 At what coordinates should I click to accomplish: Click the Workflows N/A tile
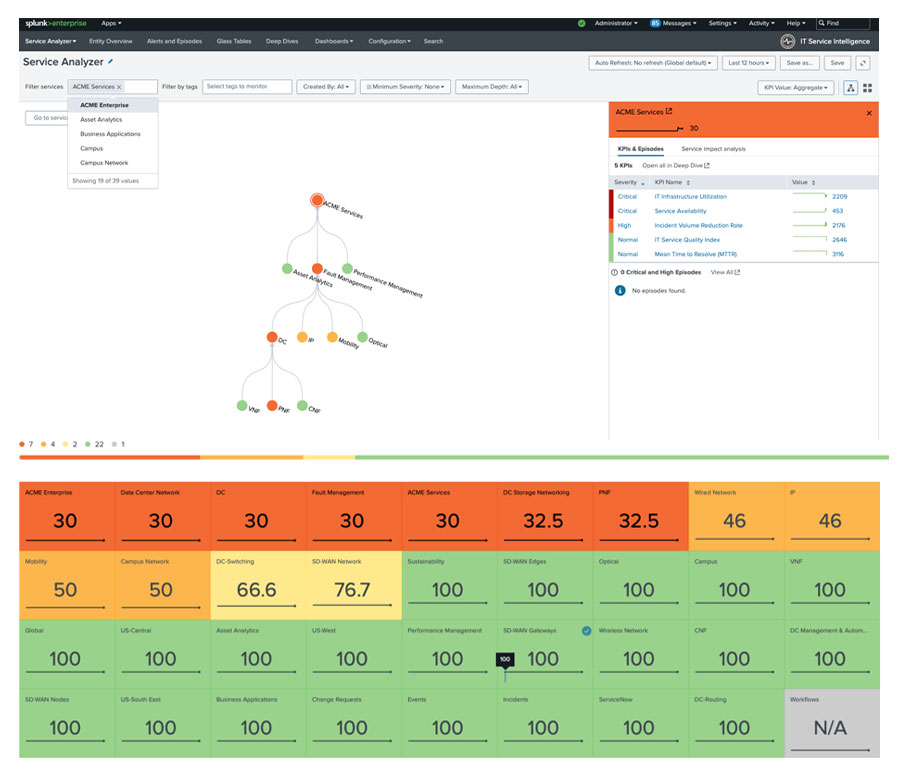coord(832,723)
